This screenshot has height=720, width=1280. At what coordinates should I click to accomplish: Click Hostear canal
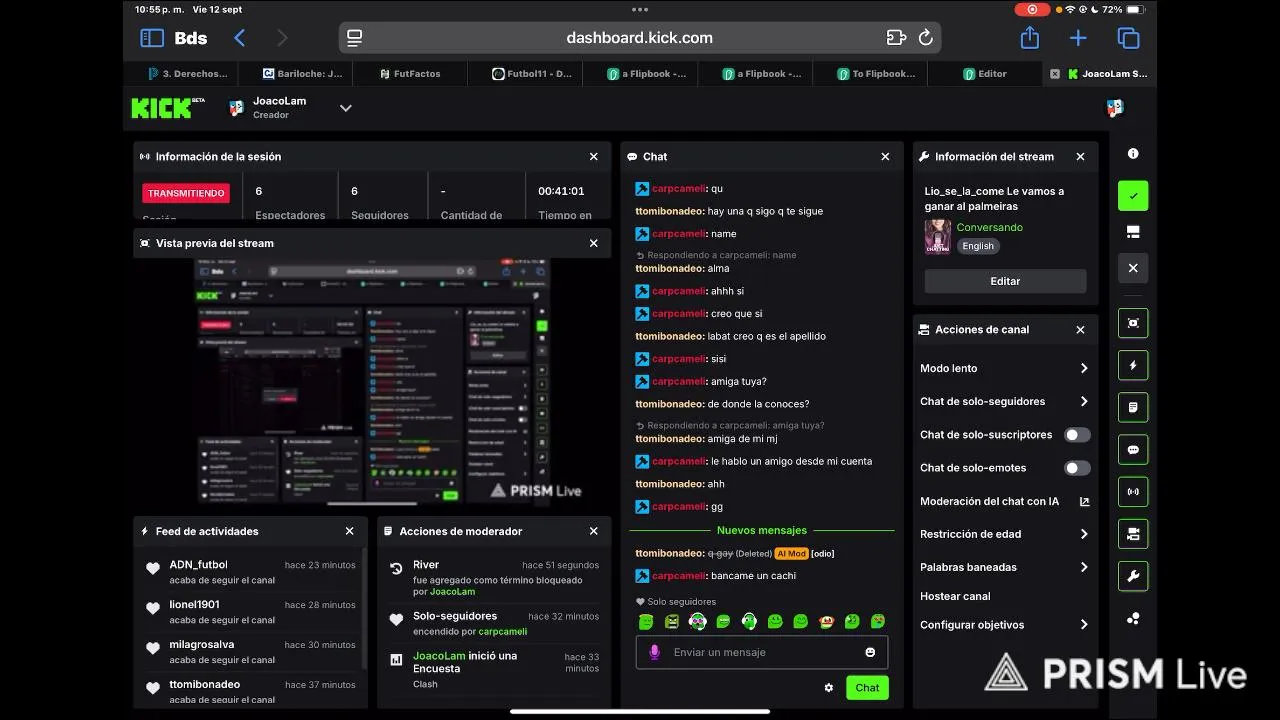coord(955,596)
